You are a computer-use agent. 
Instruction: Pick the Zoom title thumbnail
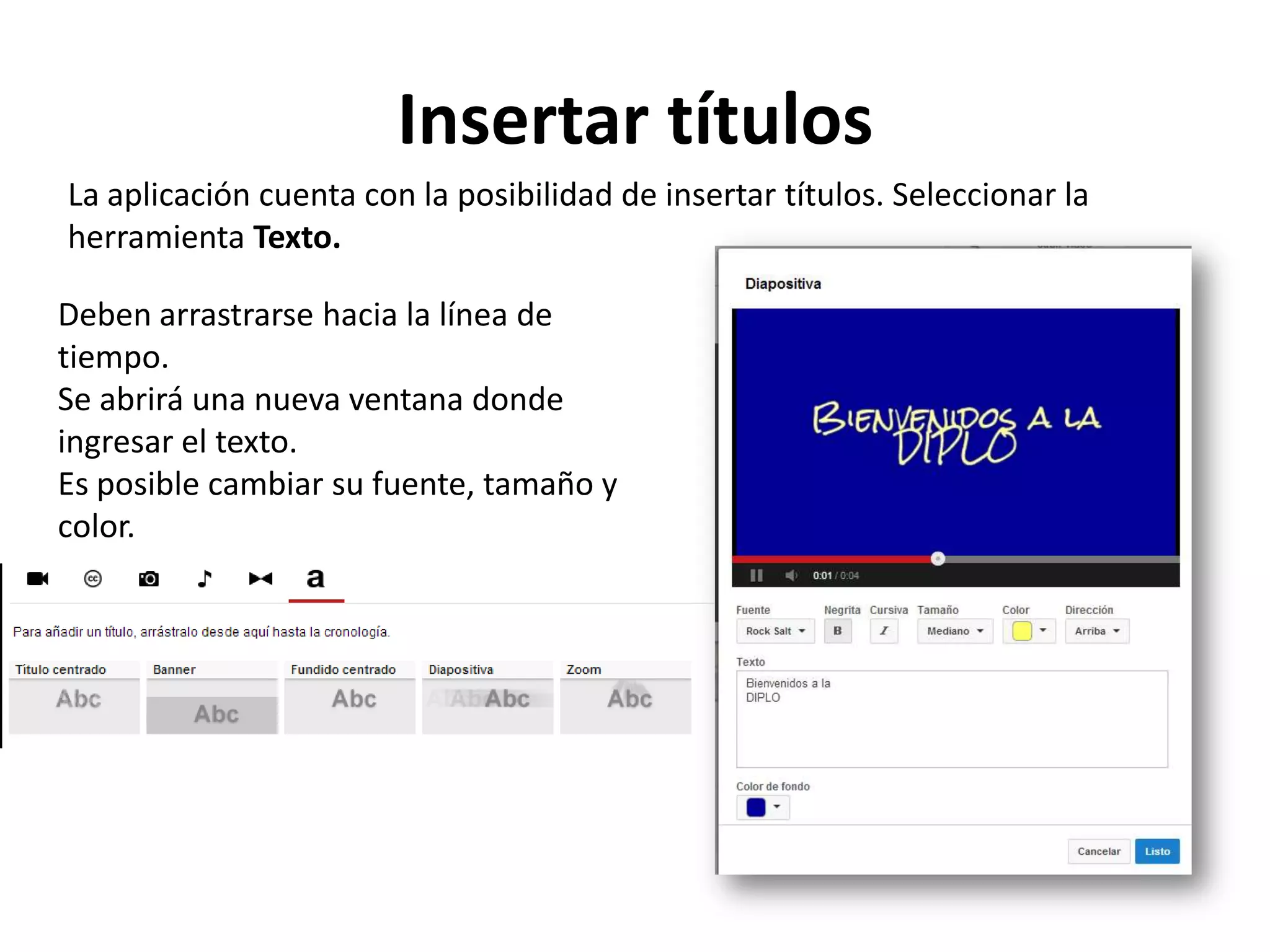625,698
